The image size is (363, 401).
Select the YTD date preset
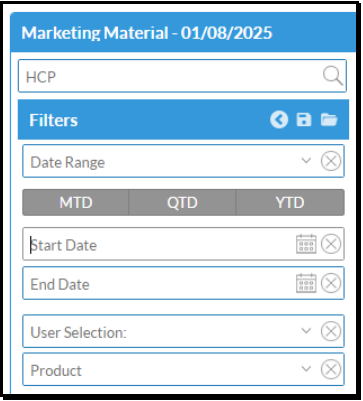pyautogui.click(x=290, y=202)
